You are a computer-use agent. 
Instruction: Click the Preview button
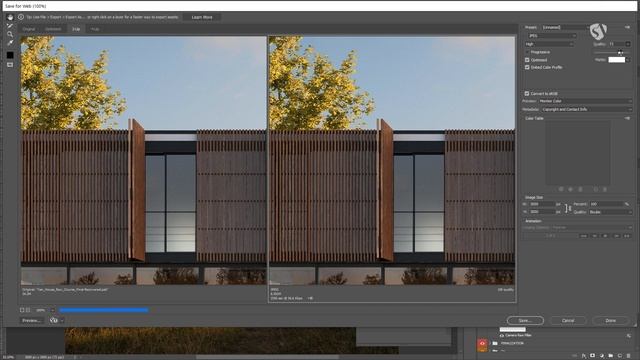point(31,320)
